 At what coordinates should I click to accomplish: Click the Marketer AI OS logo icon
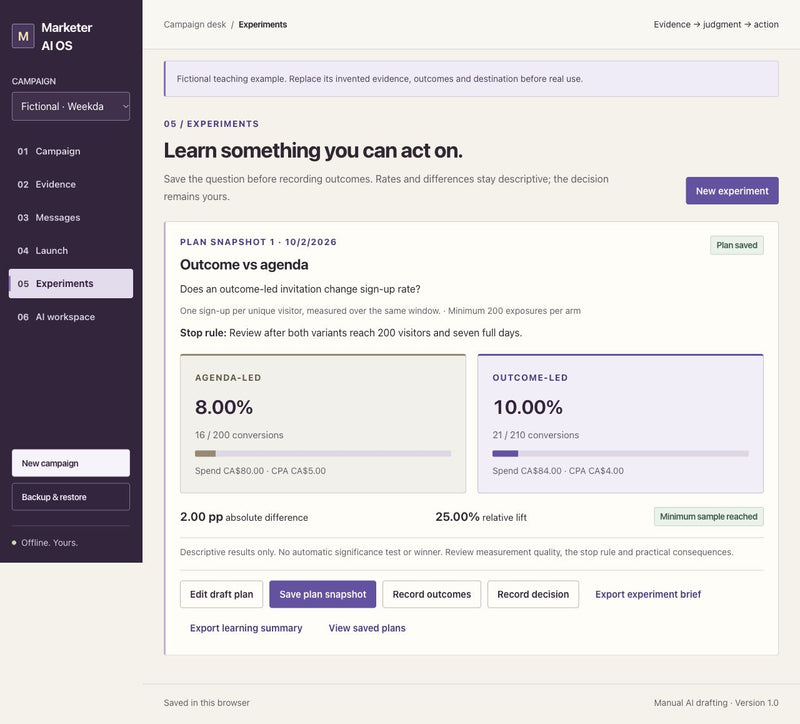click(x=23, y=36)
